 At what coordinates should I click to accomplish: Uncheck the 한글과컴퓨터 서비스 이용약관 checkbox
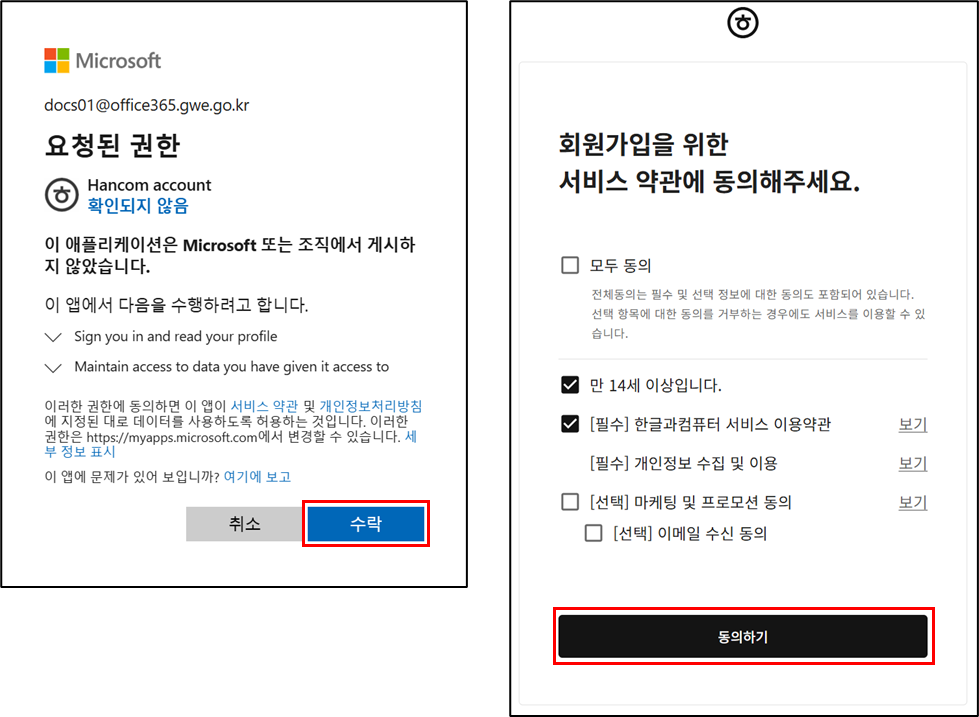(x=570, y=424)
